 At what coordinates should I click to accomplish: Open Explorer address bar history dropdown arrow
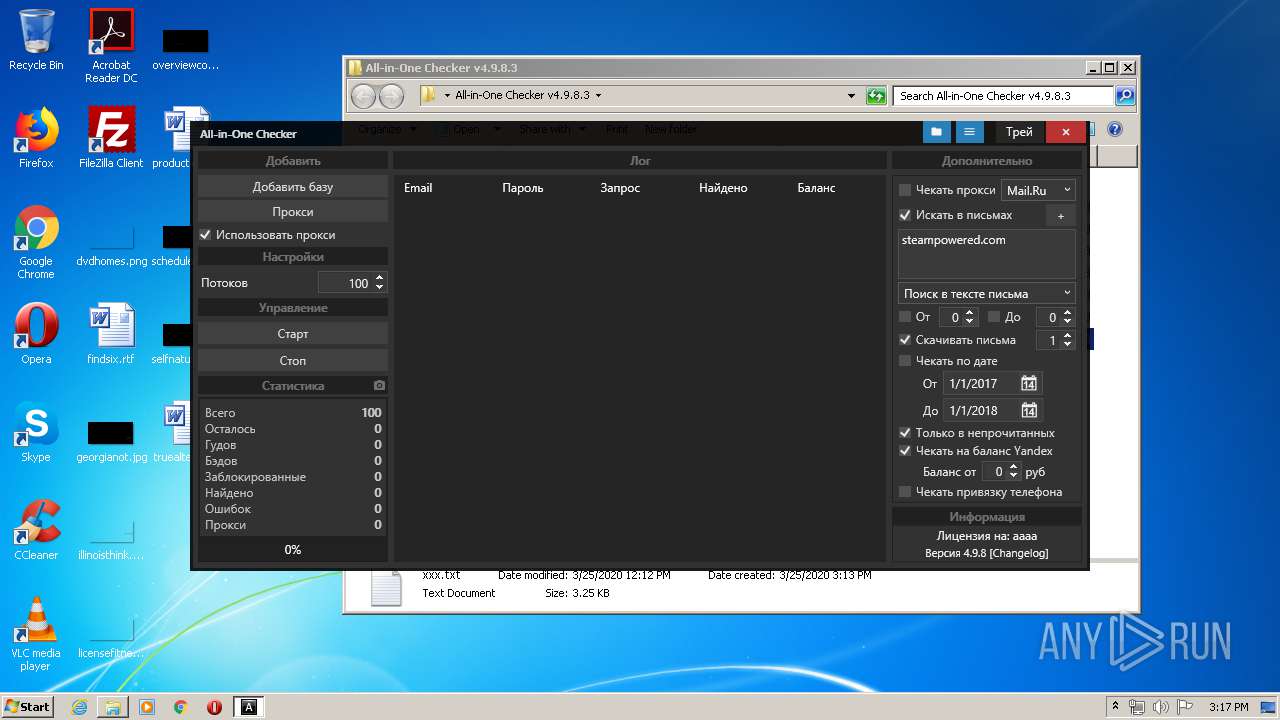851,96
